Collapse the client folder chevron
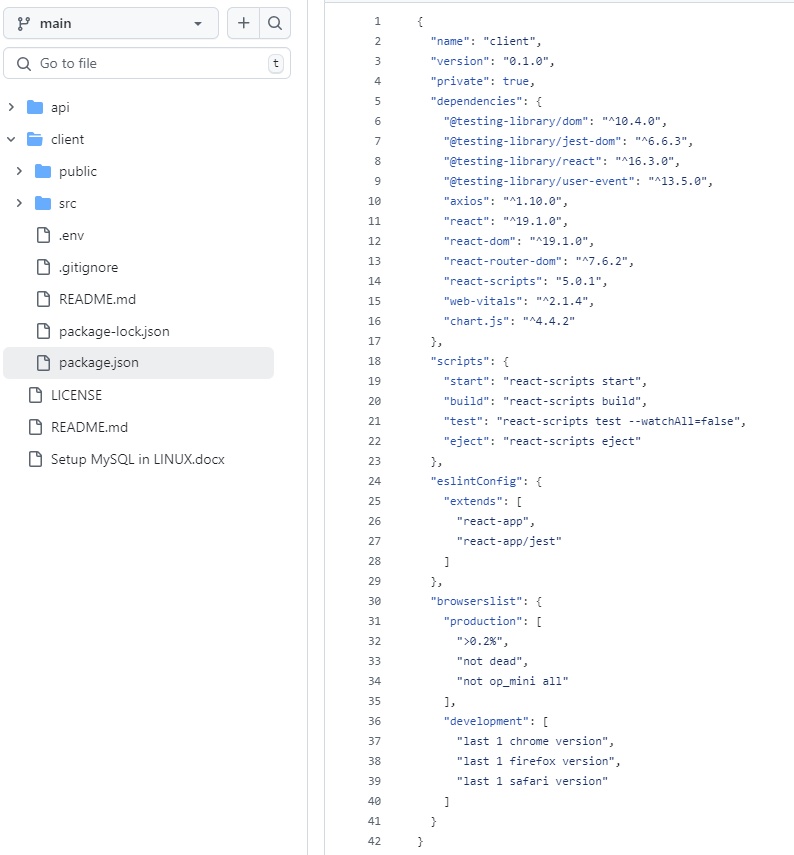The height and width of the screenshot is (855, 794). (11, 139)
